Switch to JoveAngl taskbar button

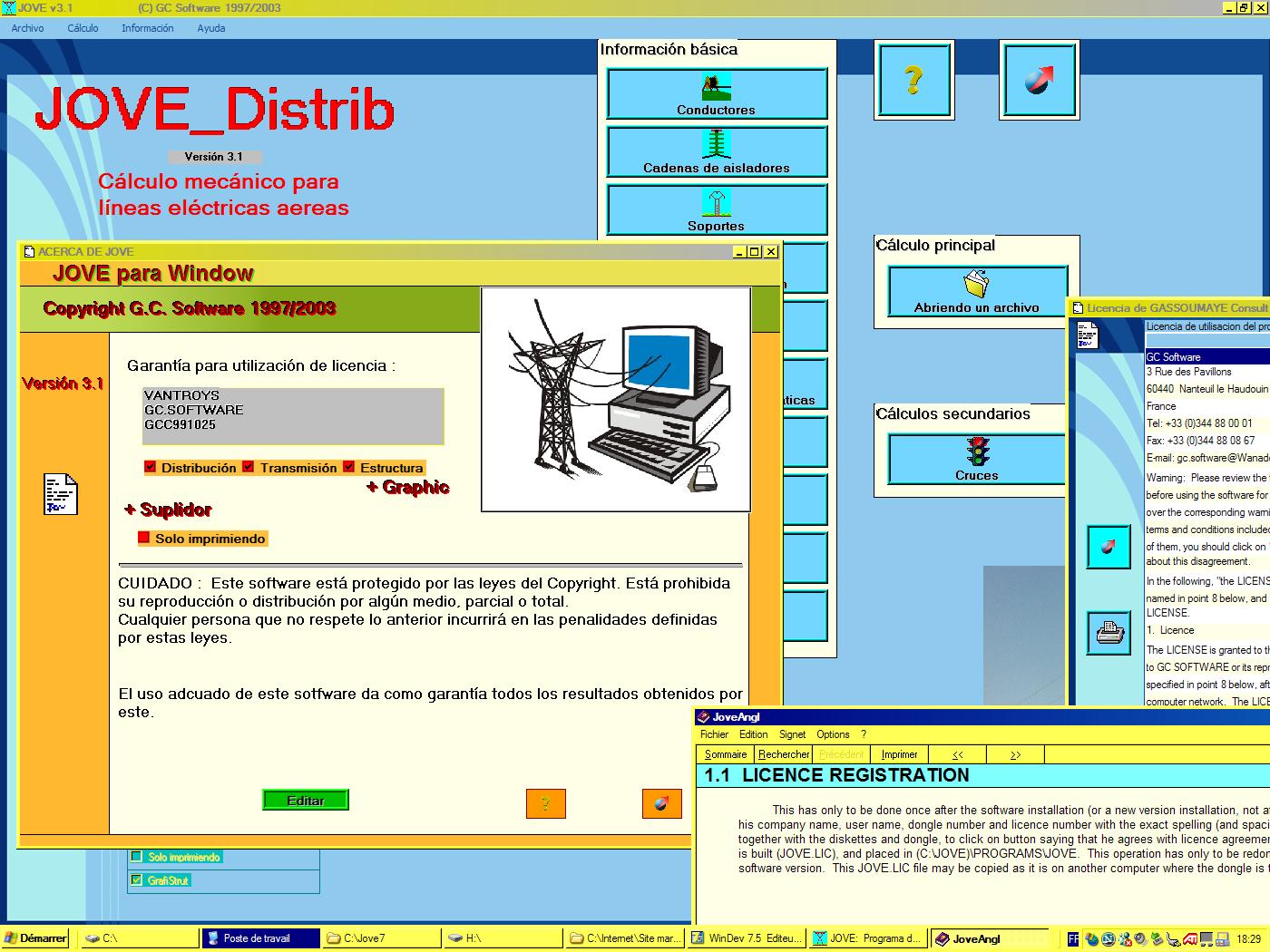989,938
